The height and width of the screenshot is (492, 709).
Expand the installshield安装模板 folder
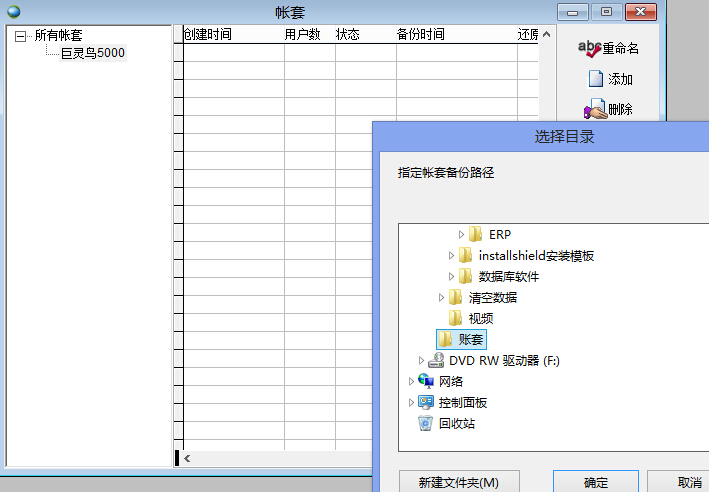click(452, 255)
